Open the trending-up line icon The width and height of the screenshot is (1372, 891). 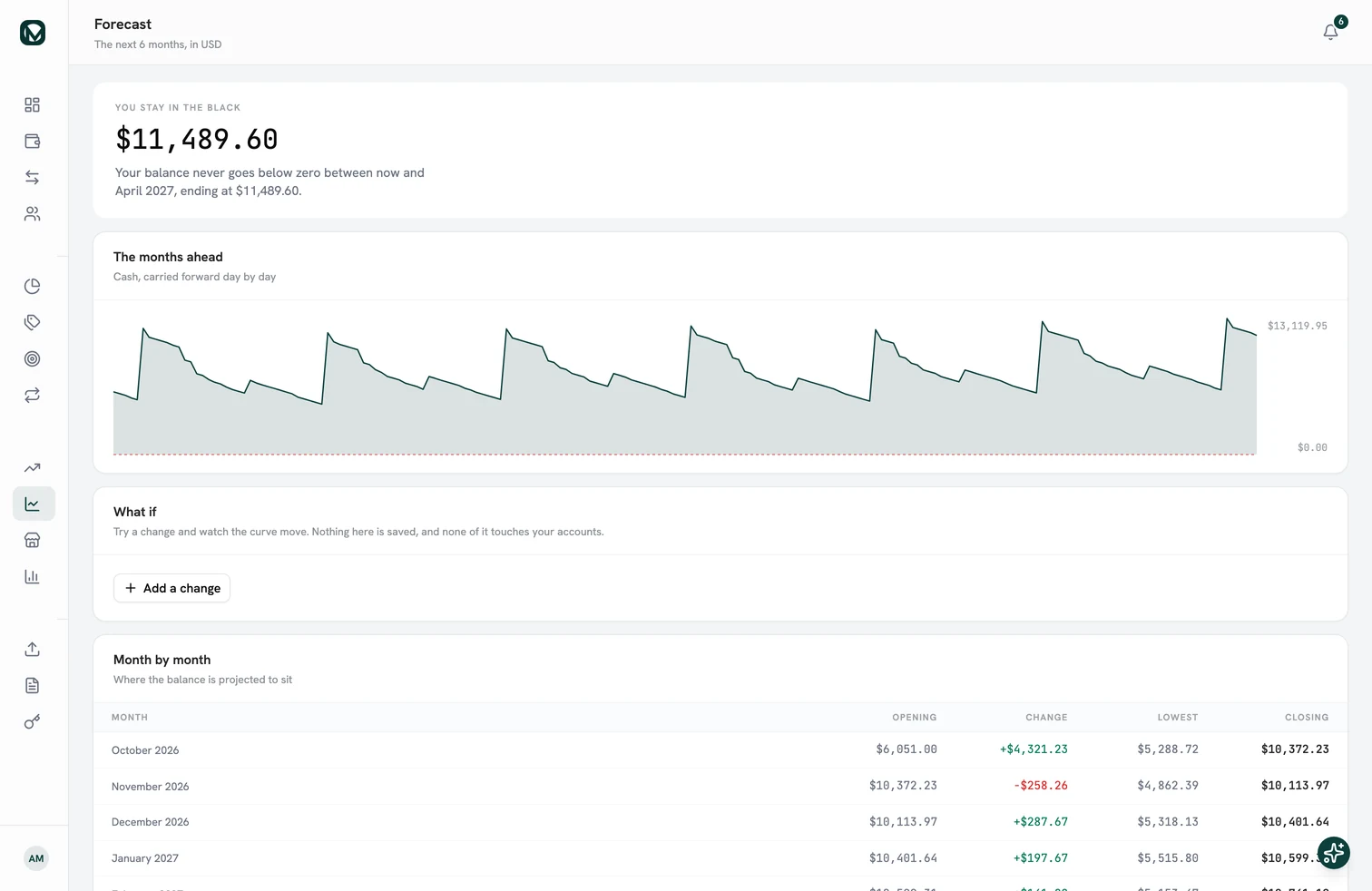[x=33, y=468]
